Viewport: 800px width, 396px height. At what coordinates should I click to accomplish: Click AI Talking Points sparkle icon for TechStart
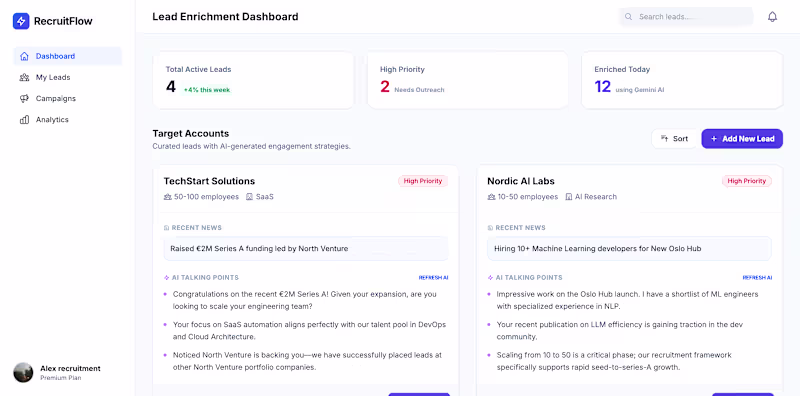tap(166, 278)
